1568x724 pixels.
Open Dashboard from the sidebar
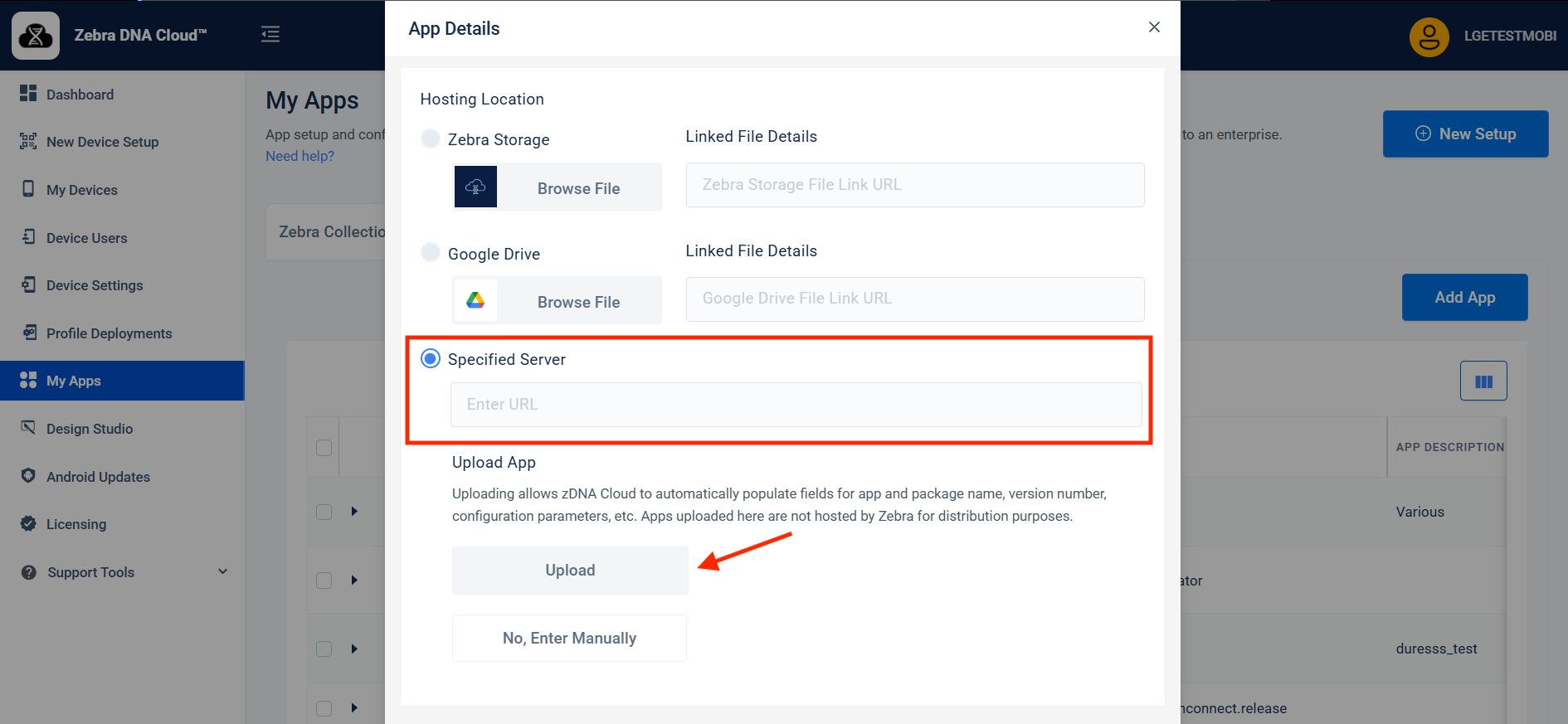click(x=80, y=95)
